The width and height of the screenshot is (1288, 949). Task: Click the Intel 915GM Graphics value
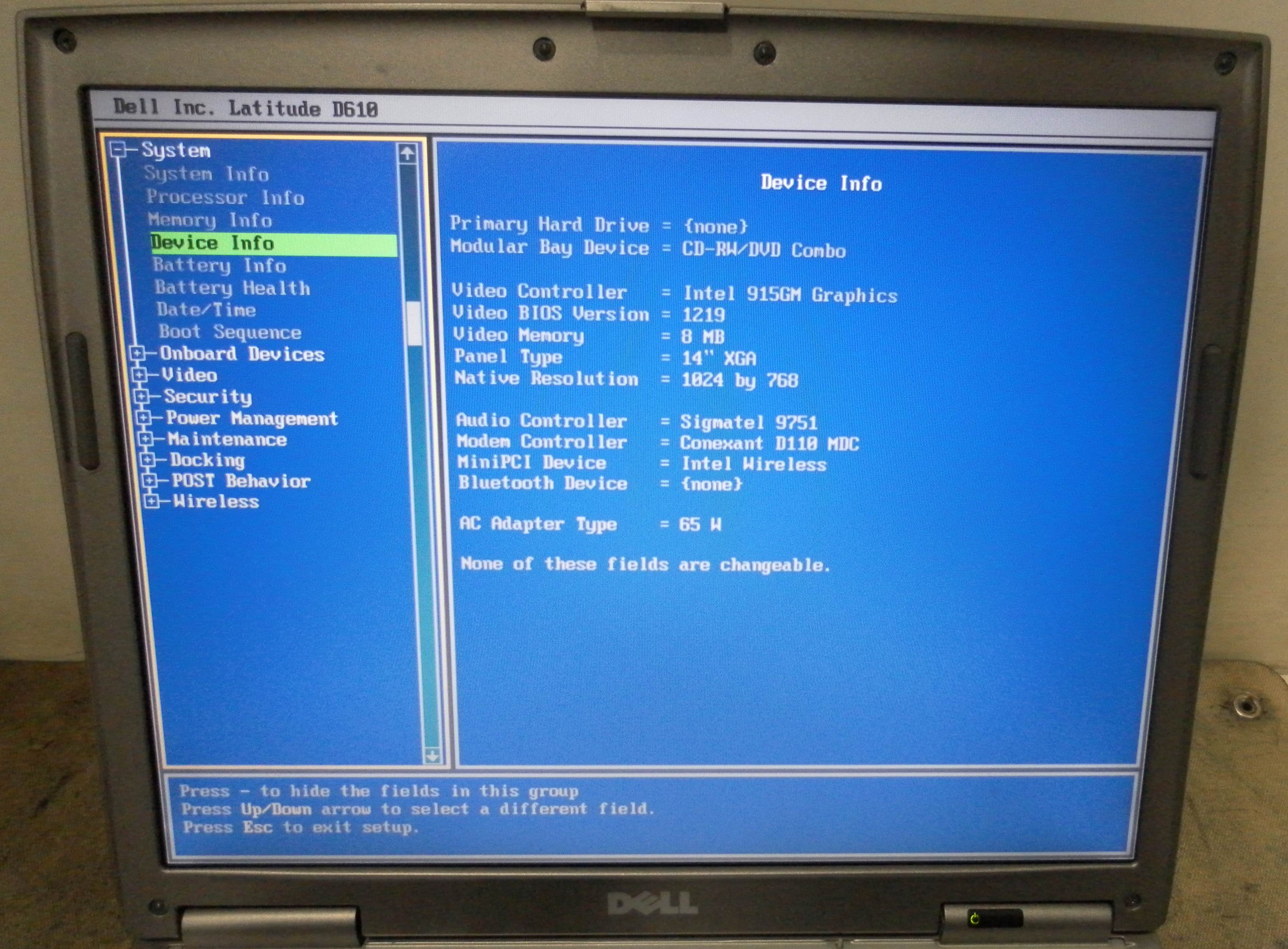coord(790,295)
